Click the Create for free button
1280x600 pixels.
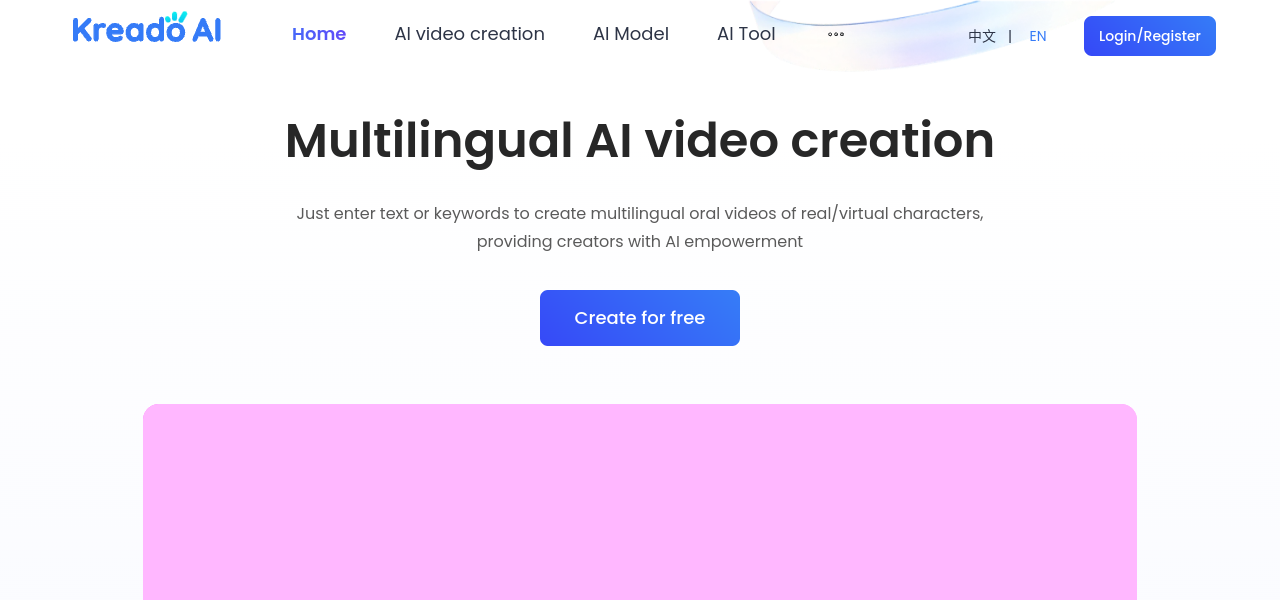(640, 318)
